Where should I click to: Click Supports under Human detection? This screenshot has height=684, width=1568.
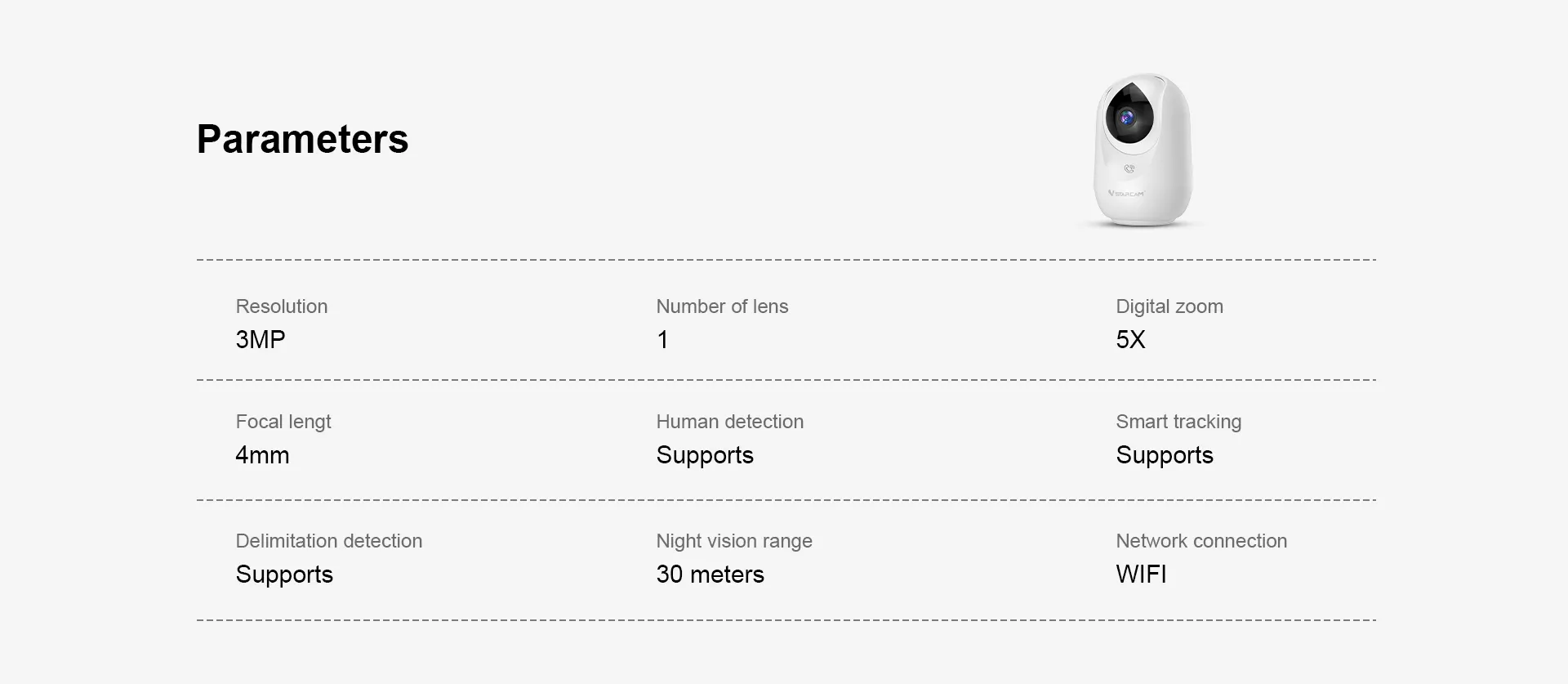[705, 455]
